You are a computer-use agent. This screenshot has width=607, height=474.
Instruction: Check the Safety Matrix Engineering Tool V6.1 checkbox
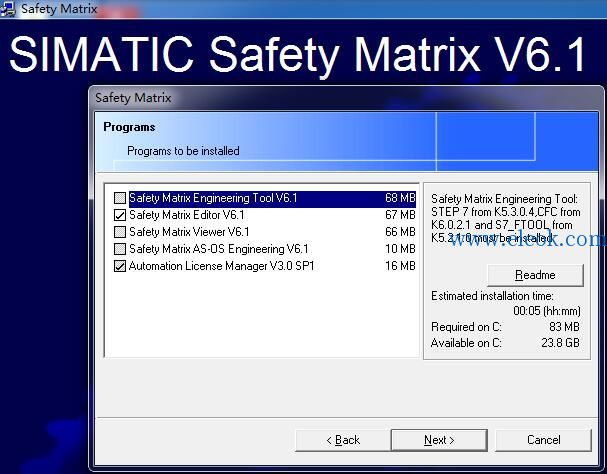tap(120, 198)
